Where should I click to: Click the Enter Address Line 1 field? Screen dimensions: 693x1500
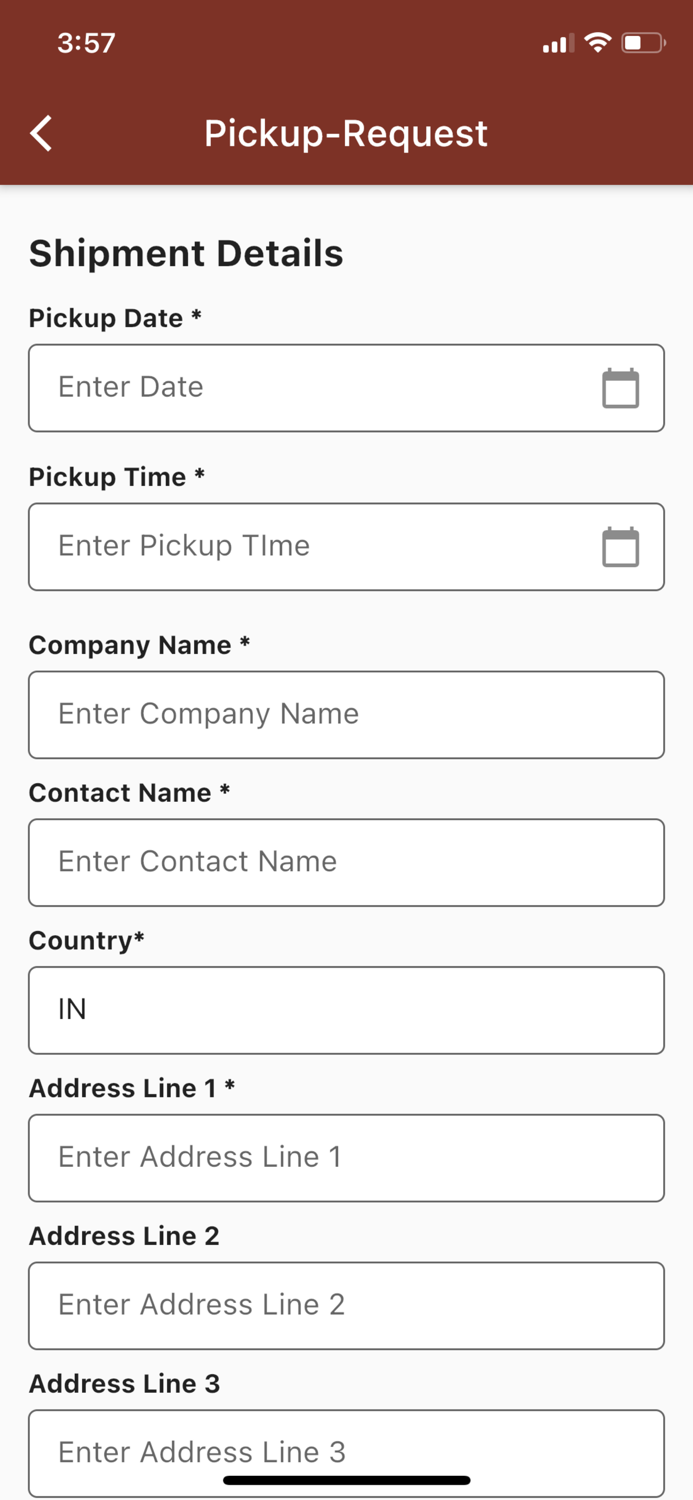click(x=346, y=1157)
